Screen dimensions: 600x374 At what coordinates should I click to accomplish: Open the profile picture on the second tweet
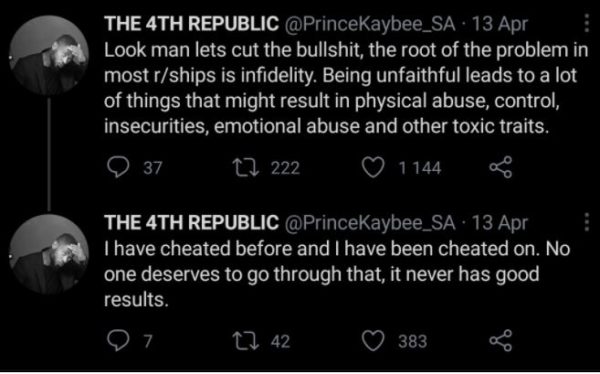tap(49, 254)
